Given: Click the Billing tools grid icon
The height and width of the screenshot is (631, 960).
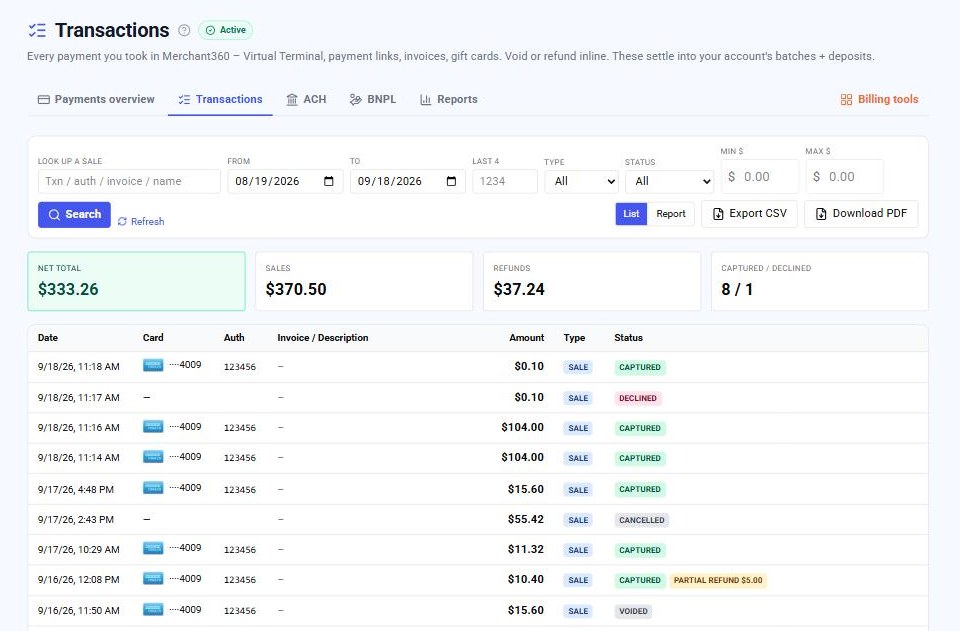Looking at the screenshot, I should click(846, 100).
